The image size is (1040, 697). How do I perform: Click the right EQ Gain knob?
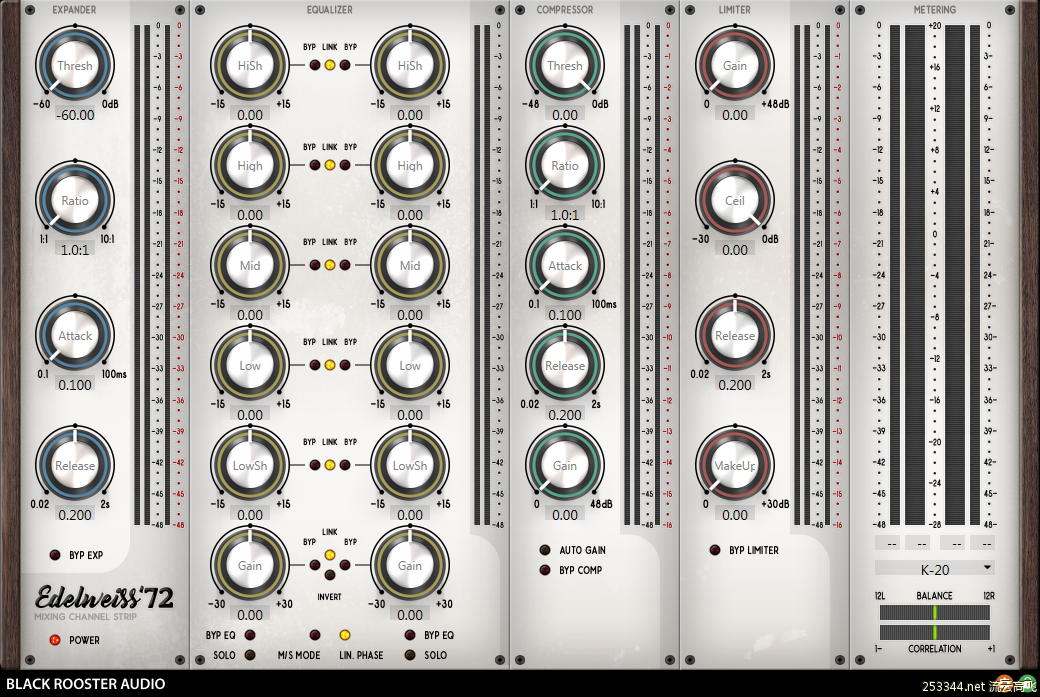pyautogui.click(x=410, y=566)
